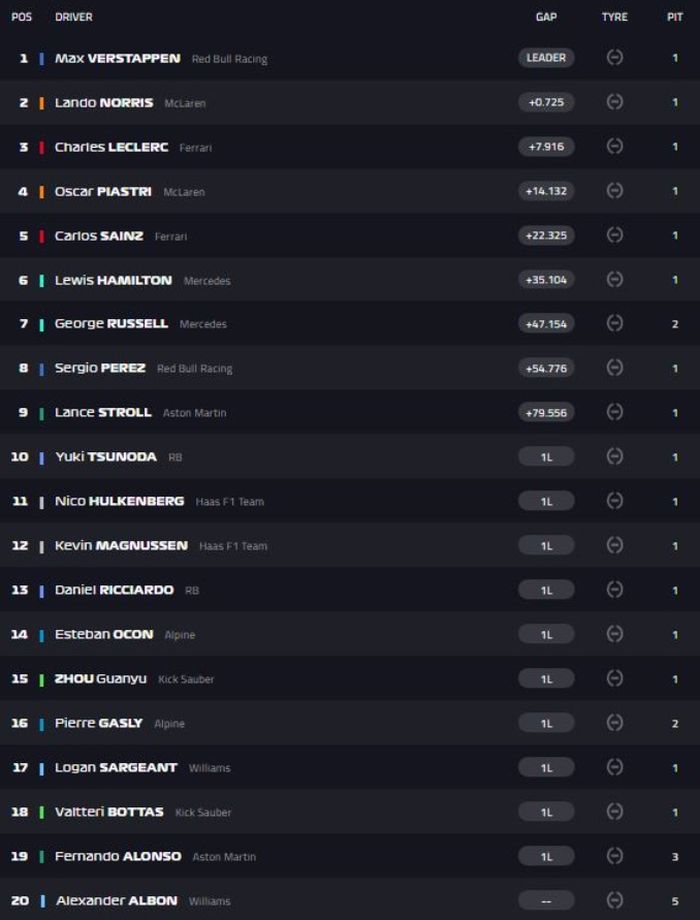Click the tyre icon for Zhou Guanyu
Image resolution: width=700 pixels, height=920 pixels.
615,678
